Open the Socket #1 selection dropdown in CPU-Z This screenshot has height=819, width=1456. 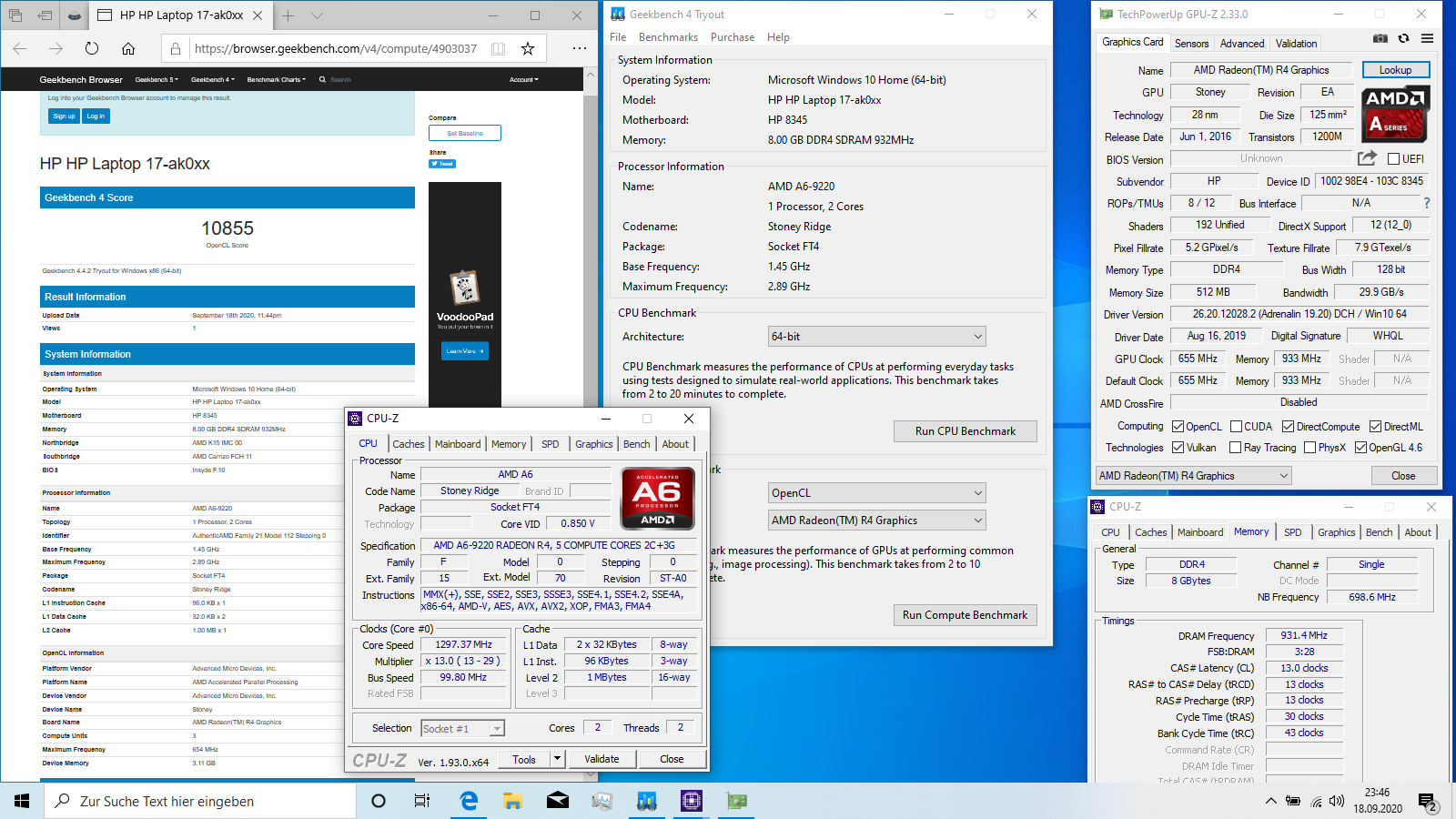[x=462, y=728]
